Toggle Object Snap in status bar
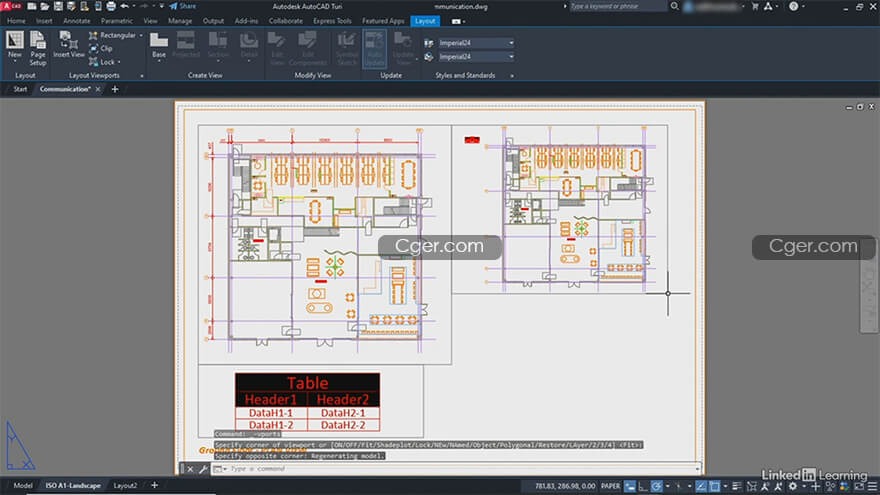 (714, 486)
